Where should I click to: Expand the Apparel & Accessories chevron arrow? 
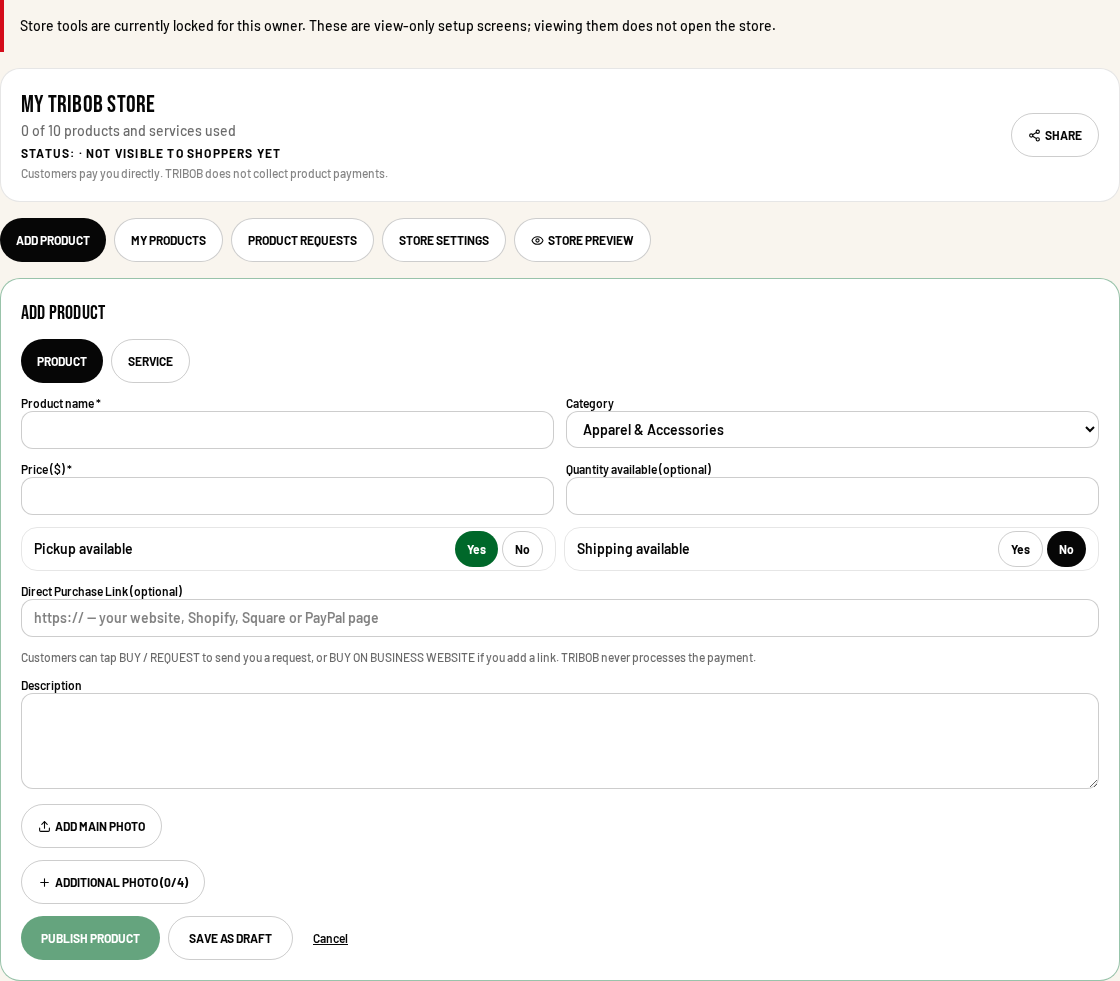click(1089, 429)
